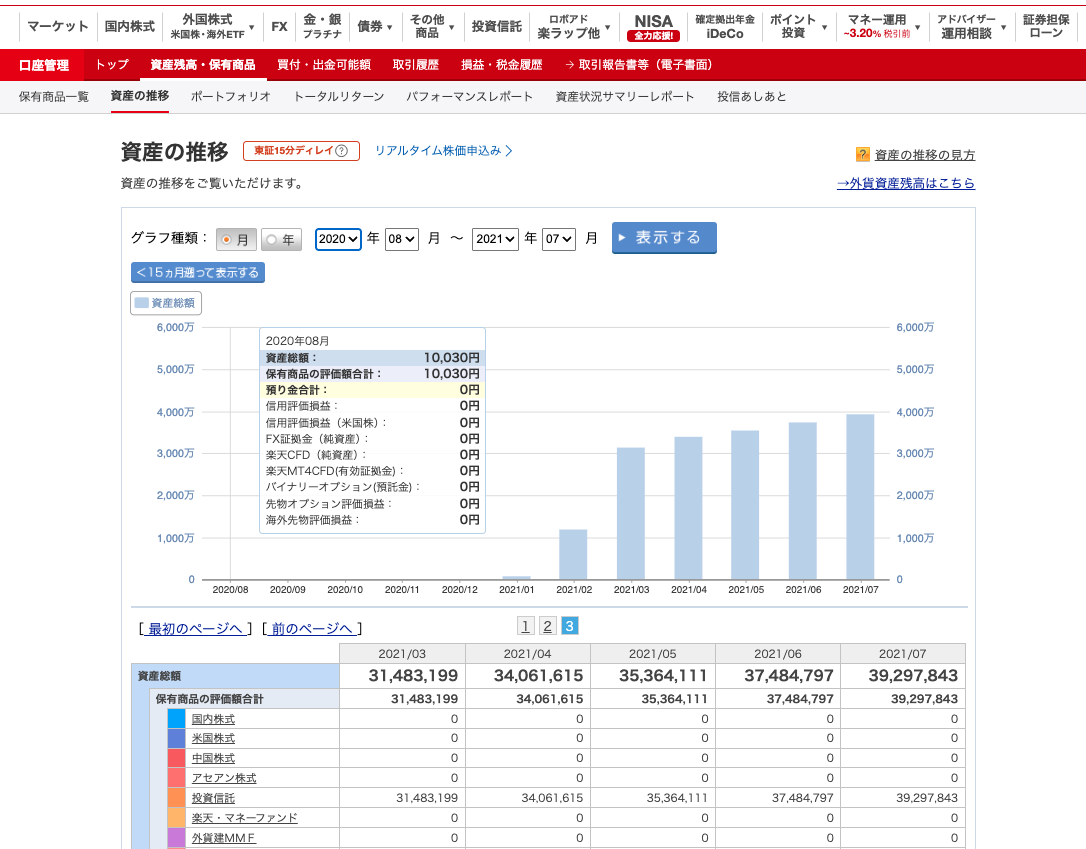Open the end month 07 dropdown
1086x849 pixels.
tap(559, 239)
